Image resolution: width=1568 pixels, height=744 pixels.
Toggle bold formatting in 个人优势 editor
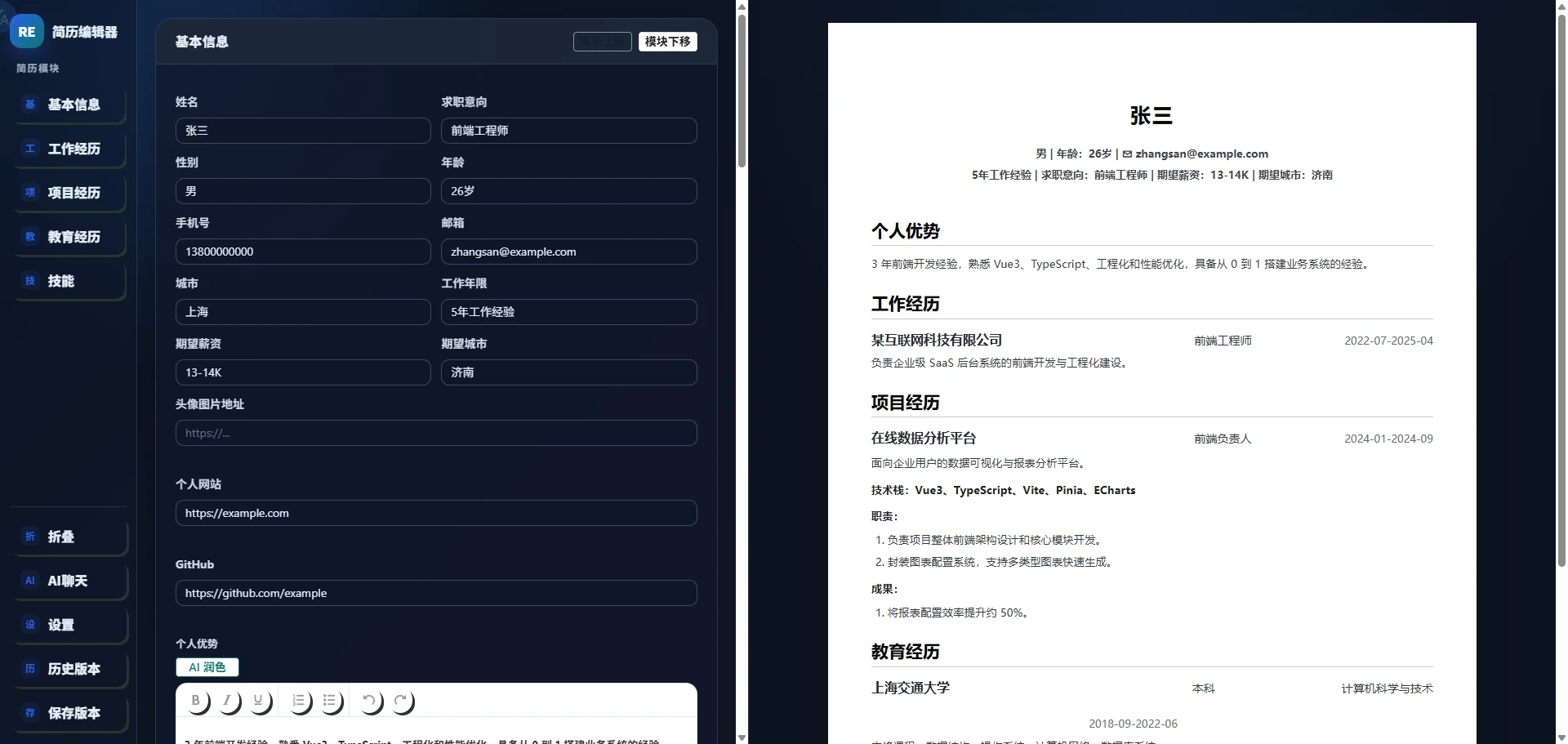(x=195, y=701)
